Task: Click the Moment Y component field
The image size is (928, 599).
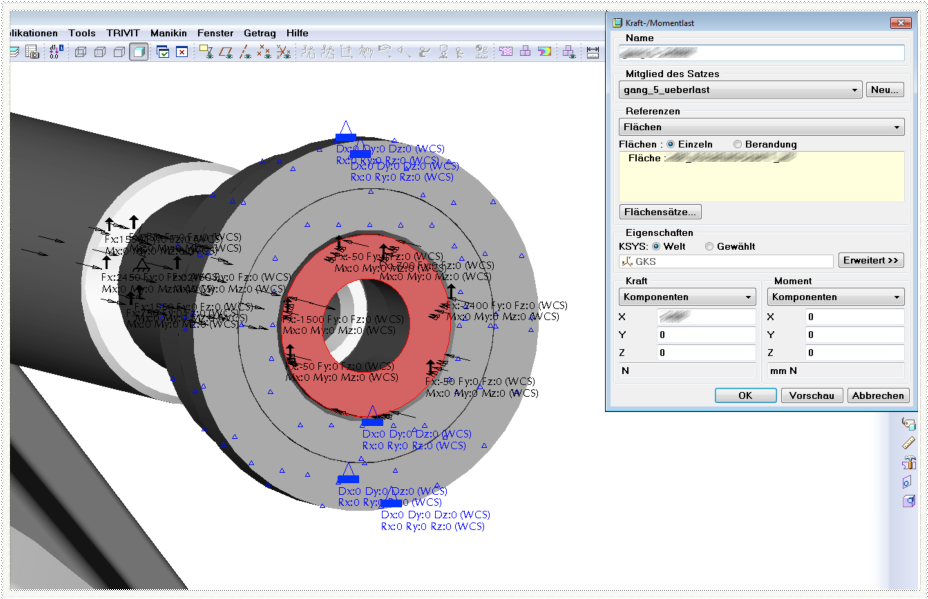Action: coord(855,334)
